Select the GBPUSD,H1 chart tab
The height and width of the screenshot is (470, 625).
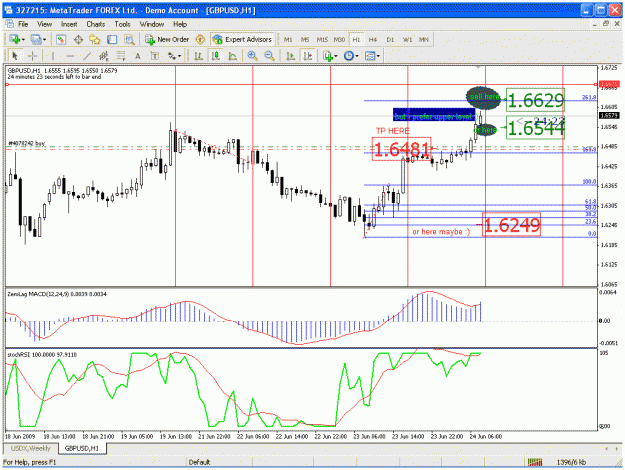(82, 448)
